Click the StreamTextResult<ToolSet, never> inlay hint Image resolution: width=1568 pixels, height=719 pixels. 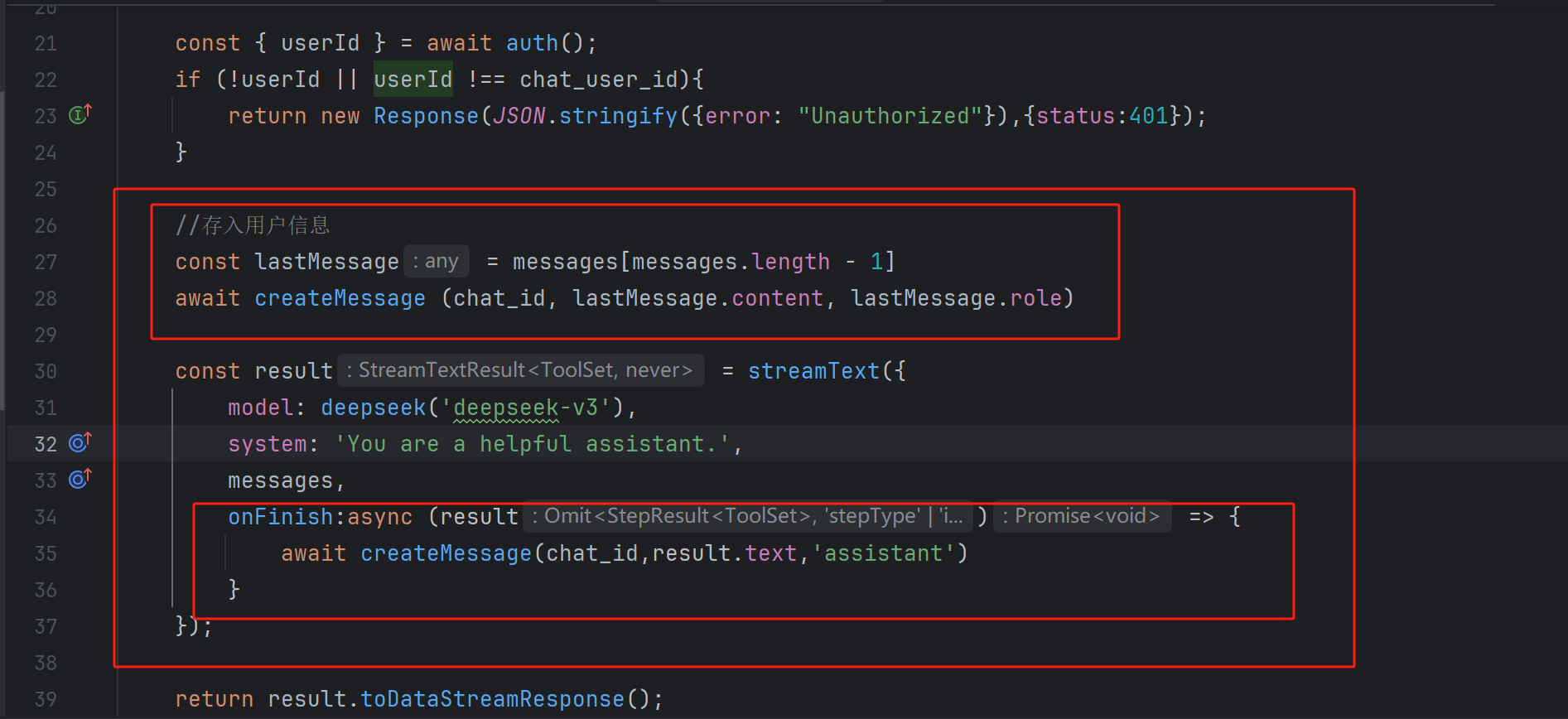(x=521, y=370)
